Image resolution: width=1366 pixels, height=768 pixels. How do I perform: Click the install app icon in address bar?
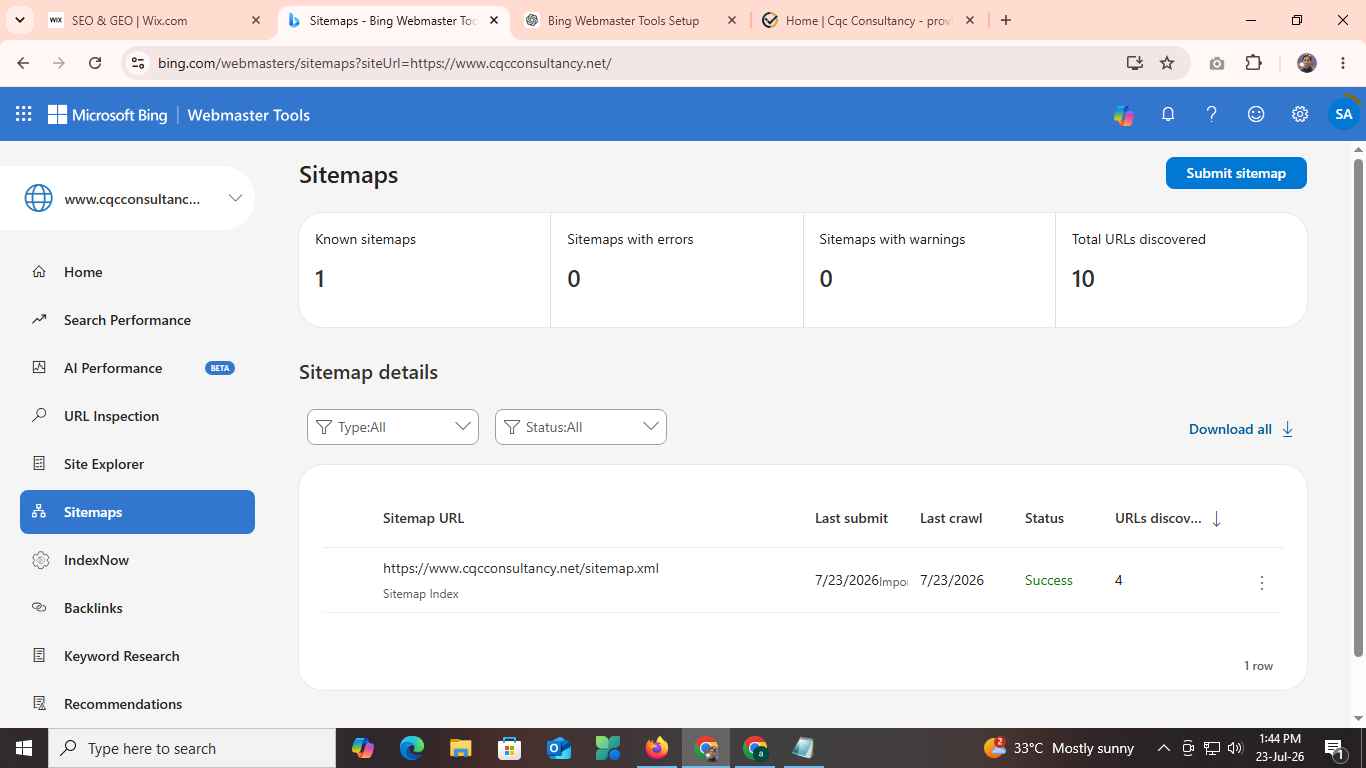coord(1135,63)
